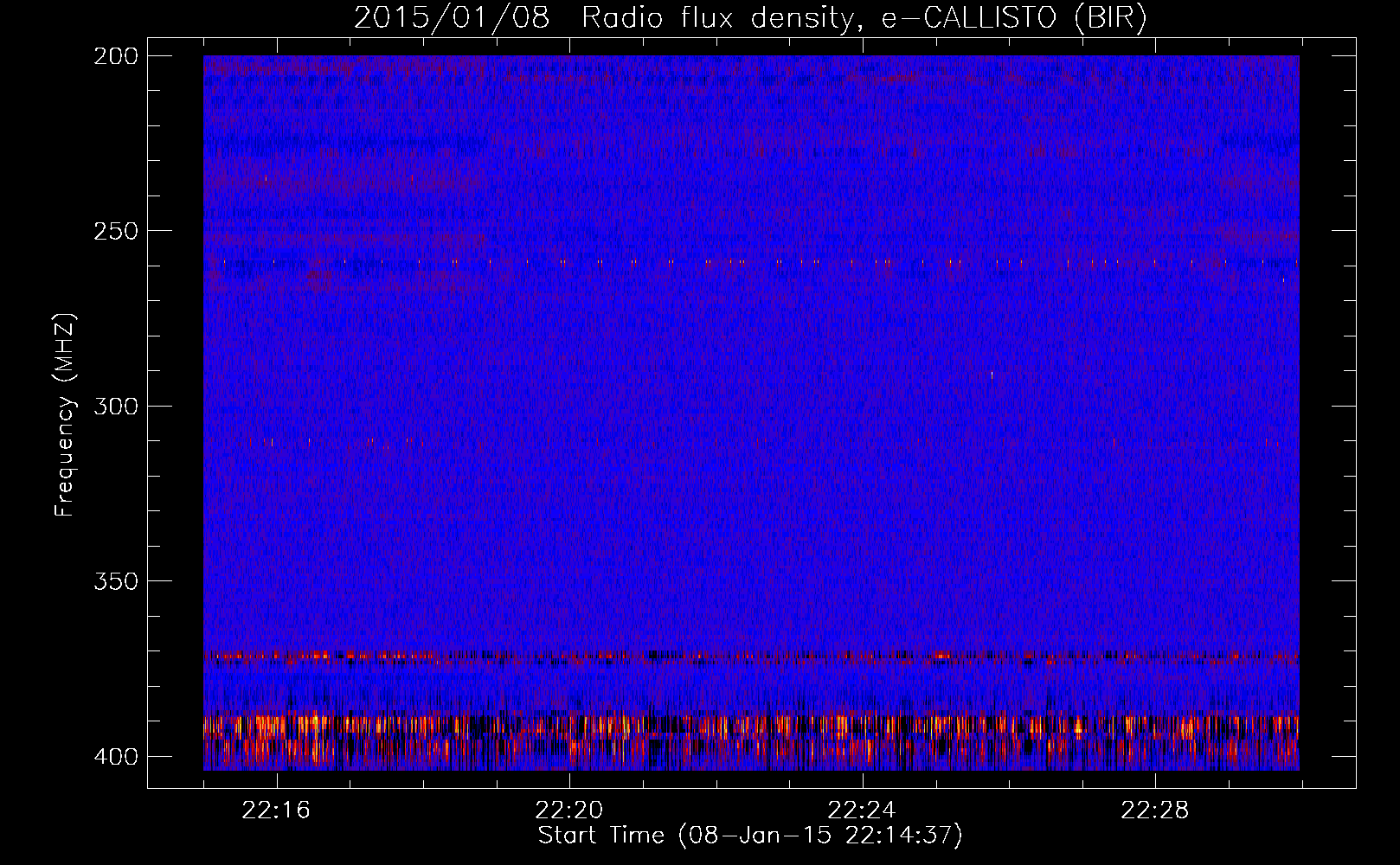Screen dimensions: 1400x865
Task: Click the 'Start Time (08-Jan-15 22:14:37)' label
Action: [x=750, y=836]
